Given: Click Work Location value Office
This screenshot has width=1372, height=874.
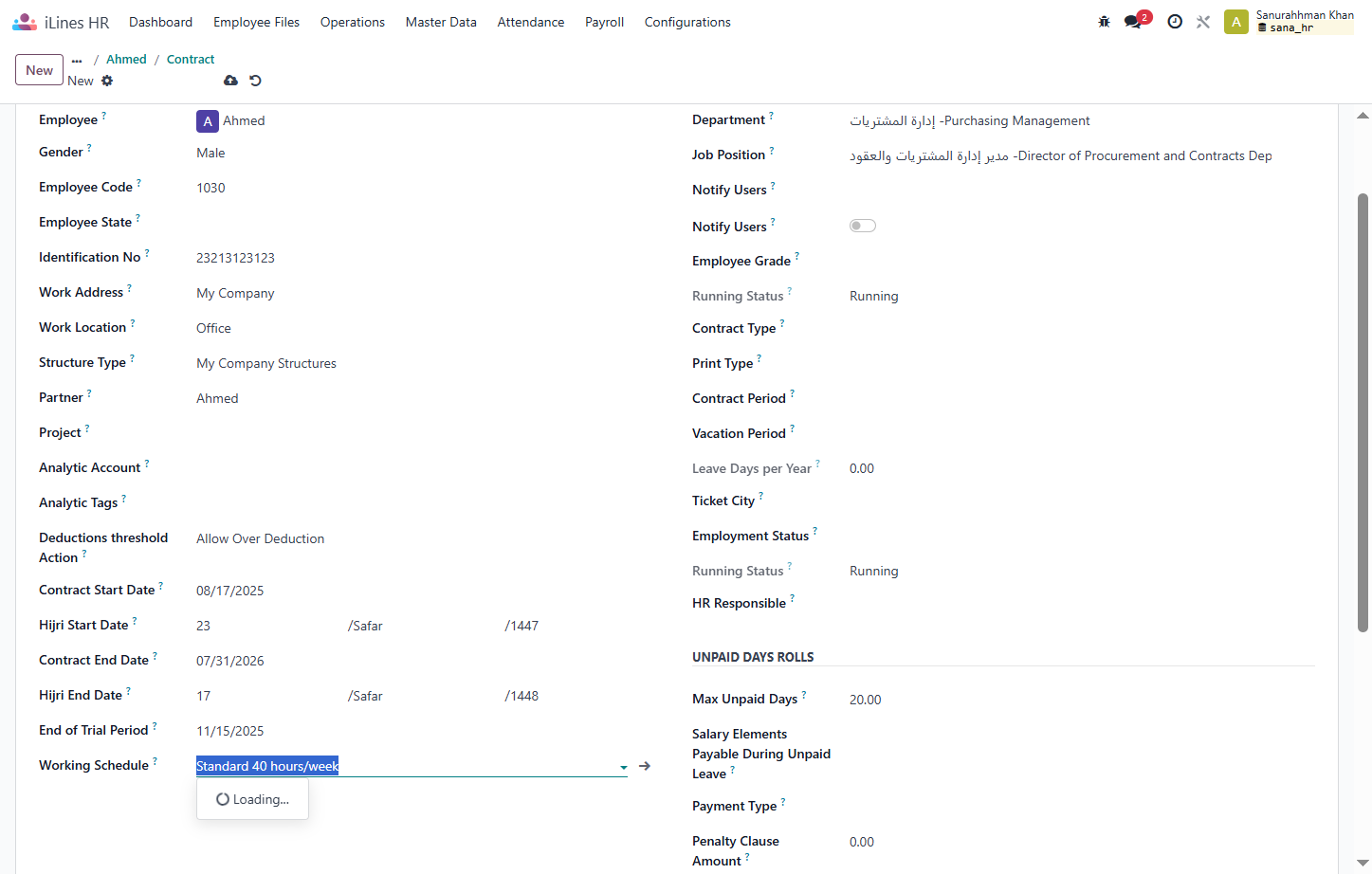Looking at the screenshot, I should click(x=213, y=328).
